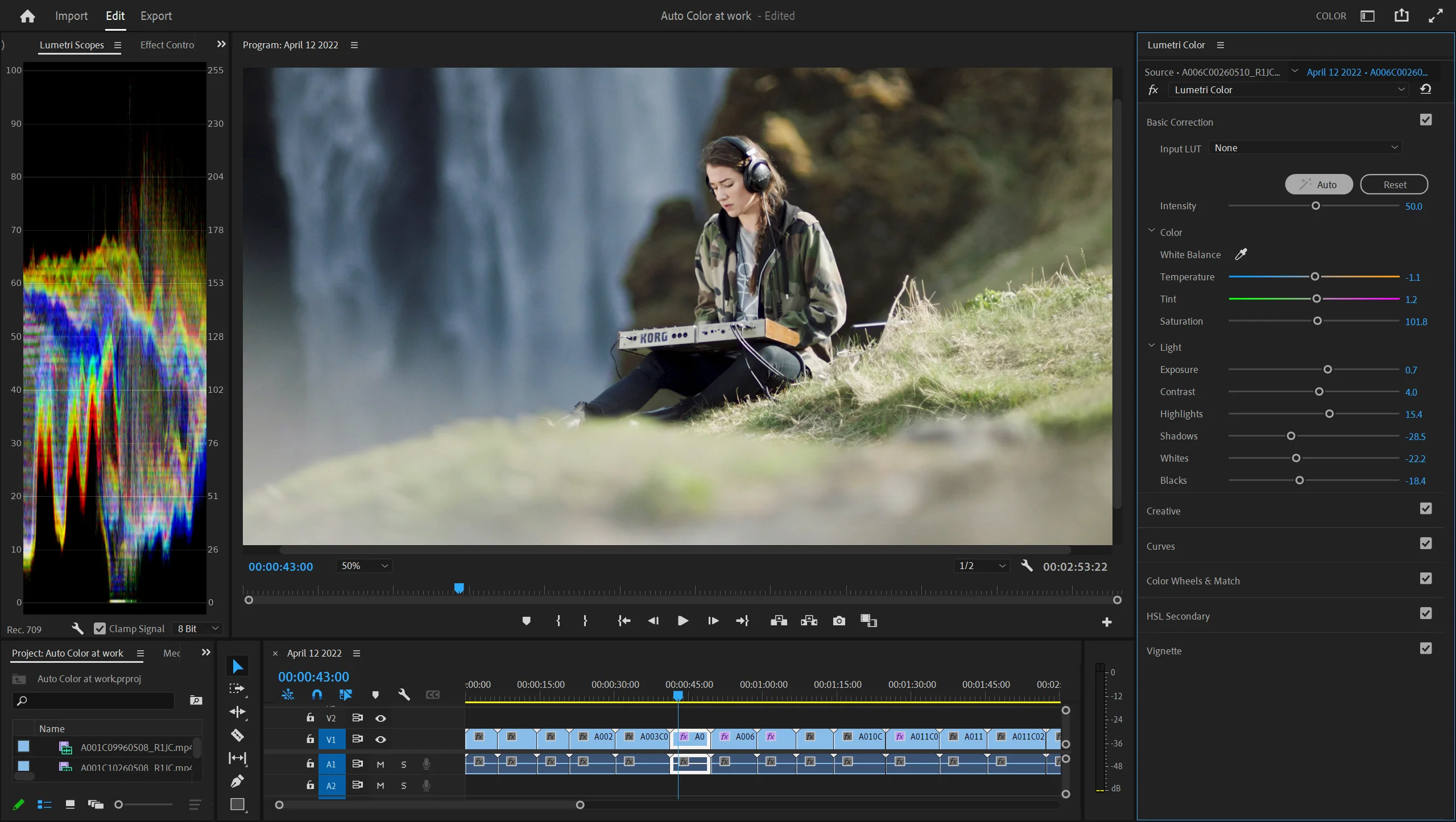Select the Pen tool in the timeline toolbar
The height and width of the screenshot is (822, 1456).
pos(237,781)
